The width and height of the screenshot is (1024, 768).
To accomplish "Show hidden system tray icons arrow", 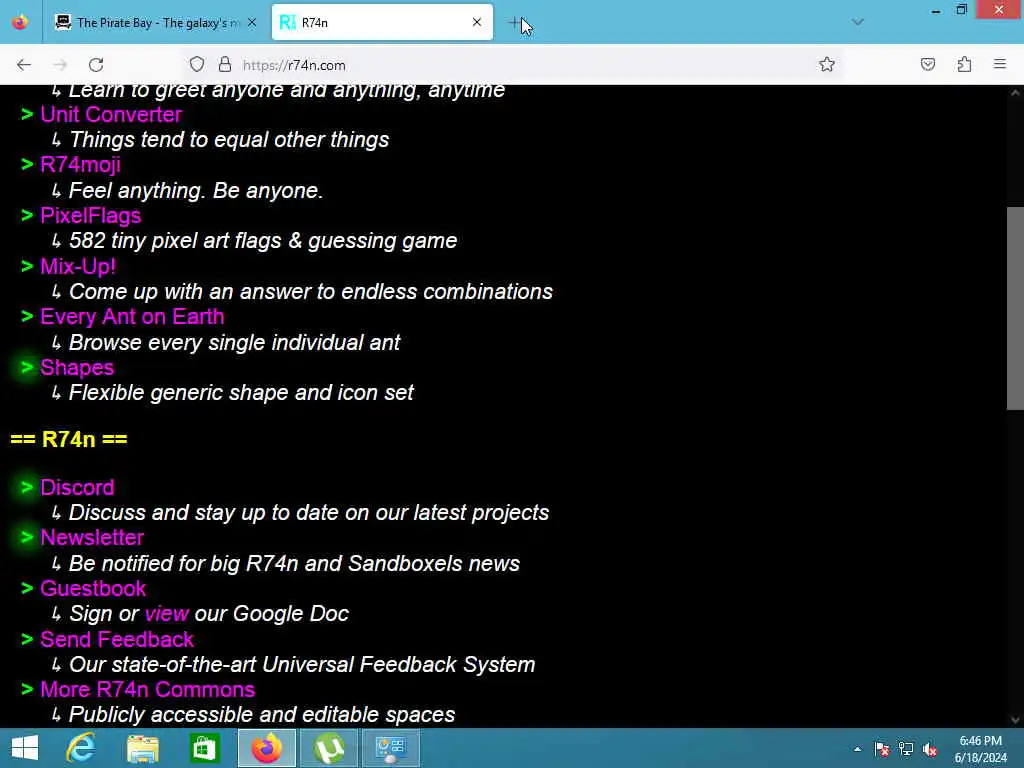I will 857,749.
